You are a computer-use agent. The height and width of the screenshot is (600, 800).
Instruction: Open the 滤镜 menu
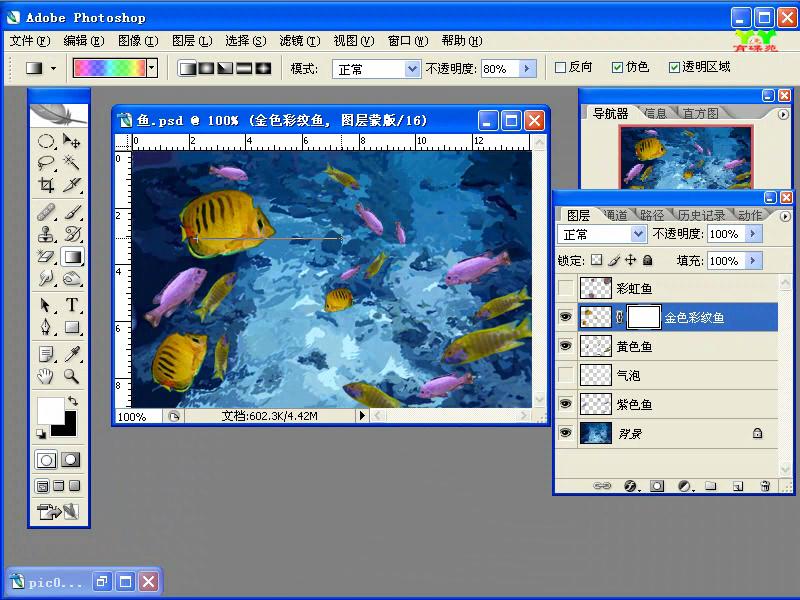[300, 41]
